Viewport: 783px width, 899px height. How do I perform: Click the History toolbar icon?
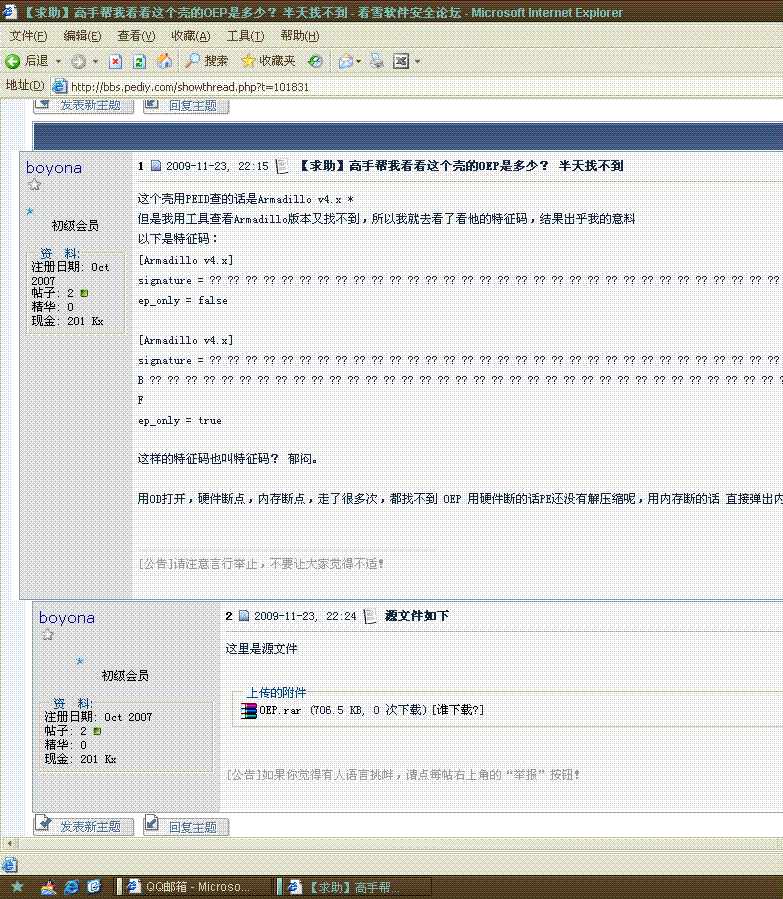315,61
